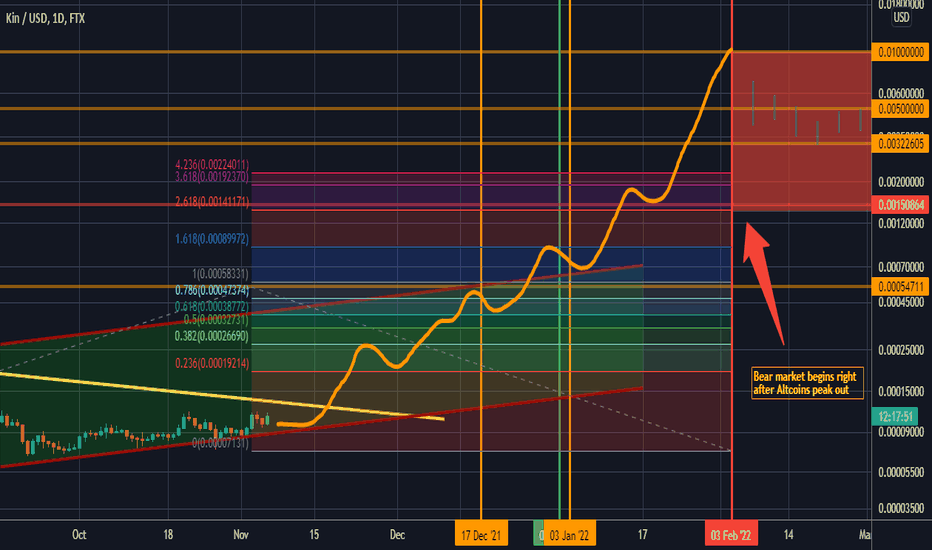Viewport: 932px width, 550px height.
Task: Click the Kin / USD, 1D, FTX chart title
Action: tap(45, 18)
